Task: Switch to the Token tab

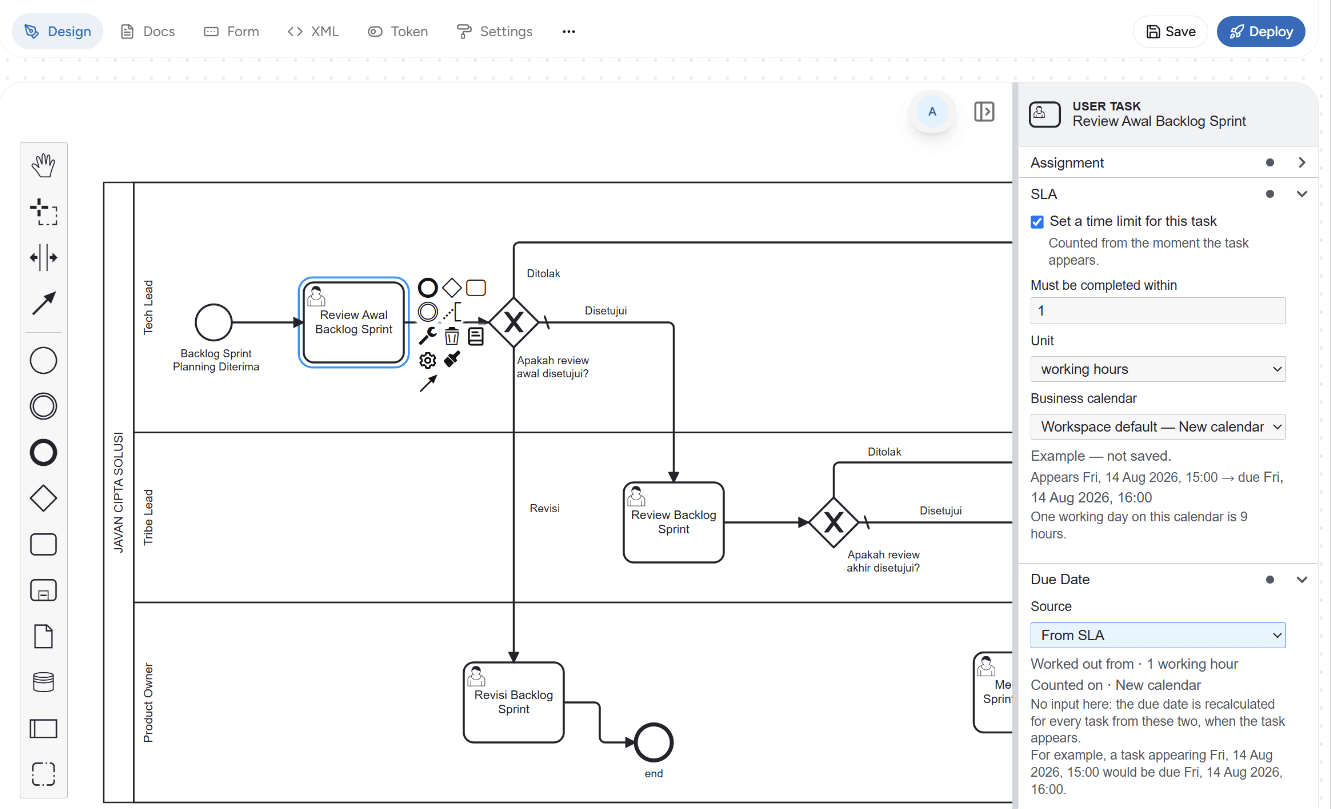Action: point(398,32)
